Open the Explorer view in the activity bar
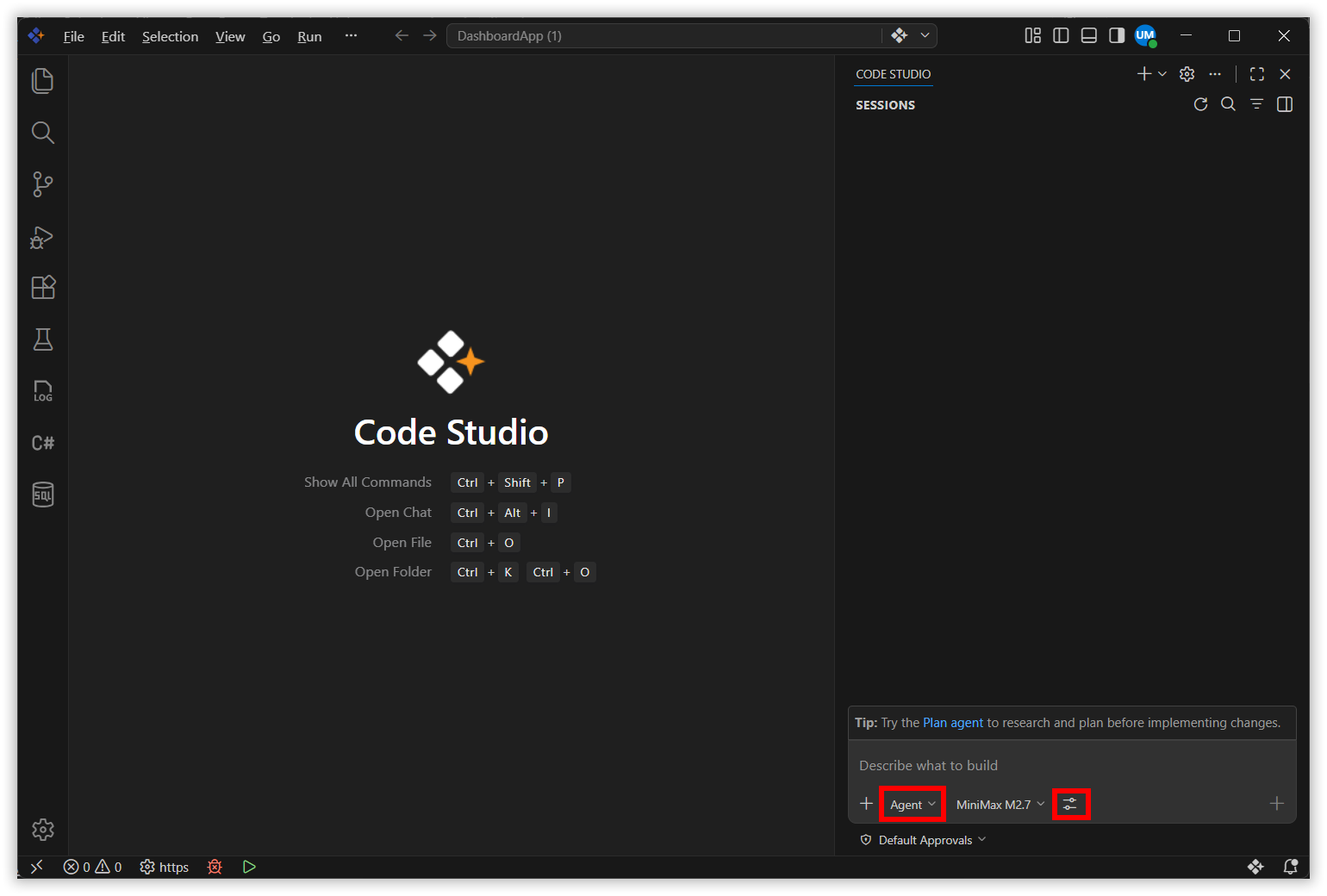Image resolution: width=1327 pixels, height=896 pixels. click(x=42, y=81)
